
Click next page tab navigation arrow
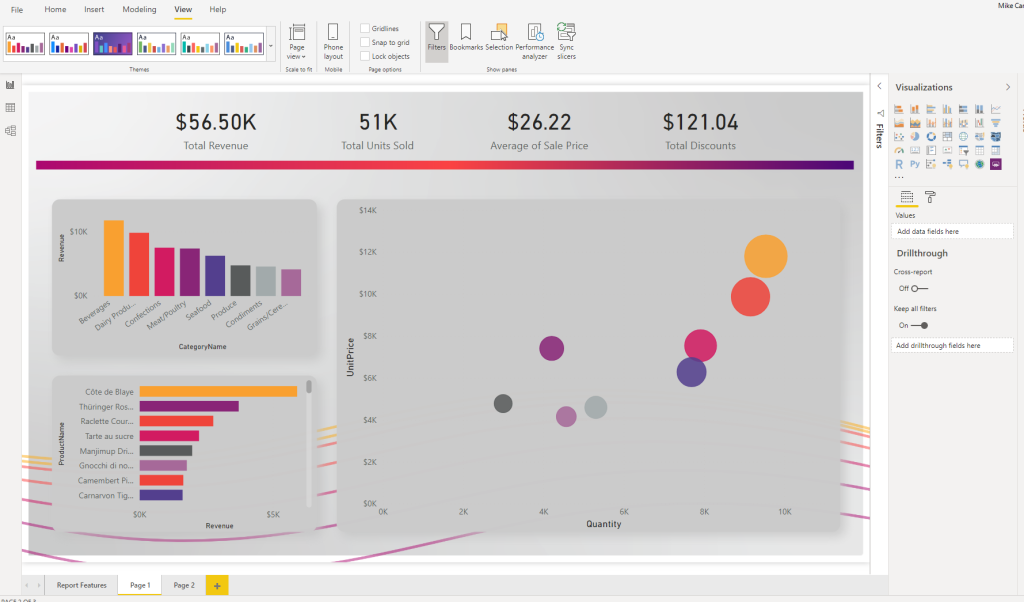point(39,586)
